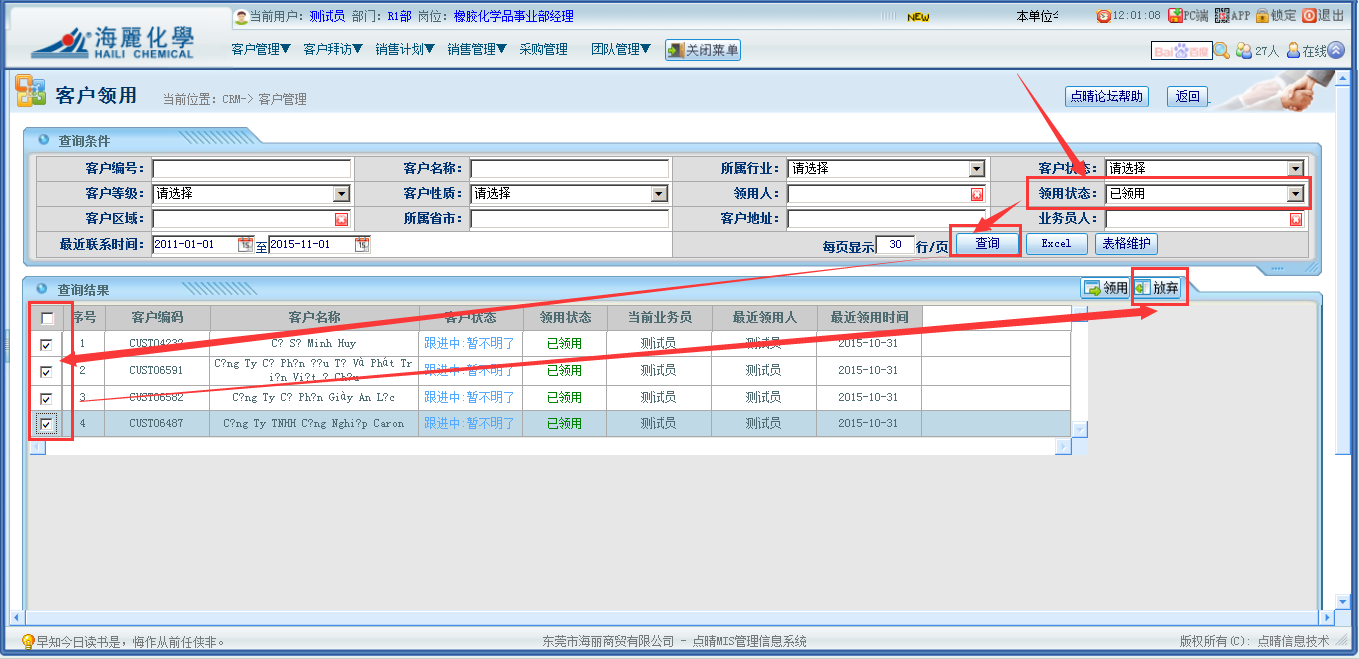Click the 查询 search button
1359x659 pixels.
pos(985,243)
